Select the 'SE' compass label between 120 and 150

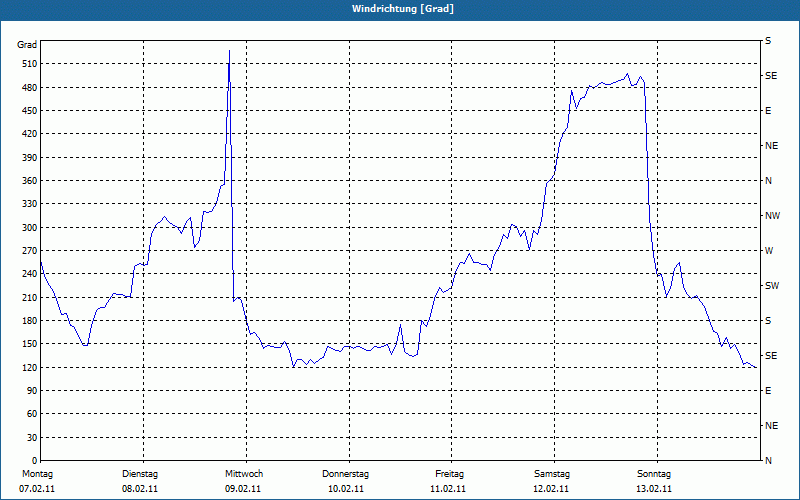(771, 356)
